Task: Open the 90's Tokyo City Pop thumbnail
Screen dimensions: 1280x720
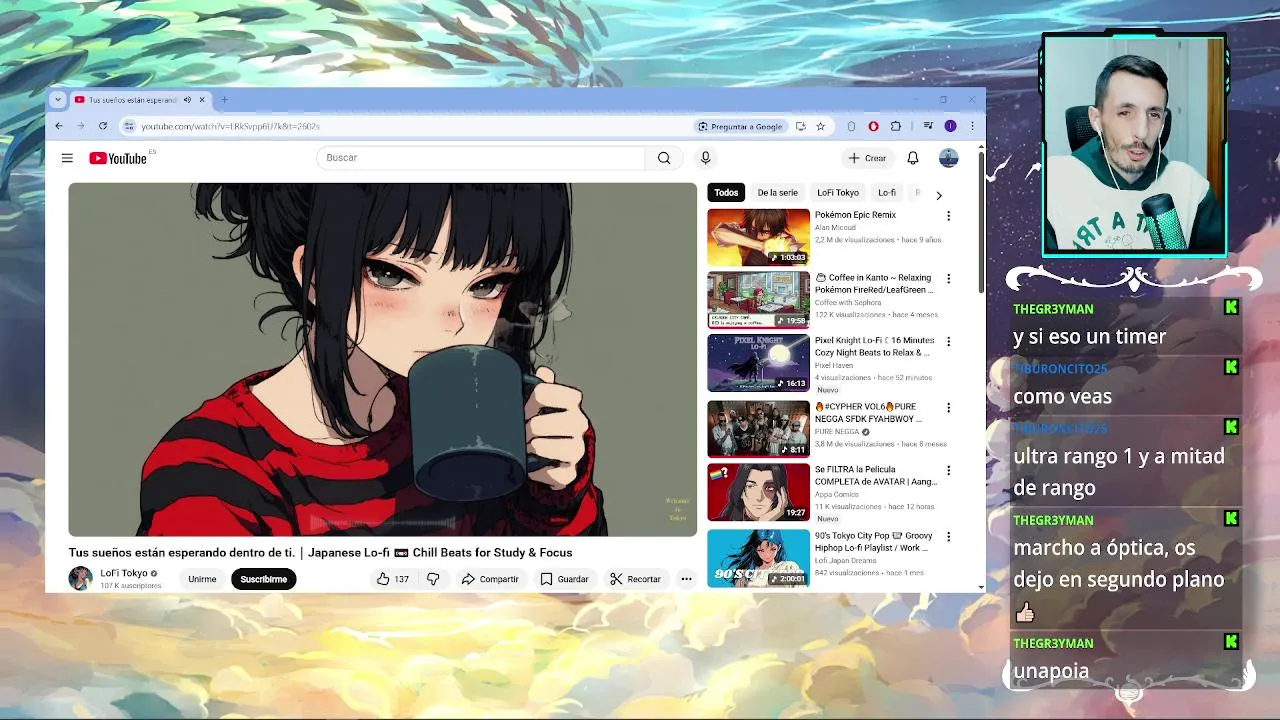Action: [758, 558]
